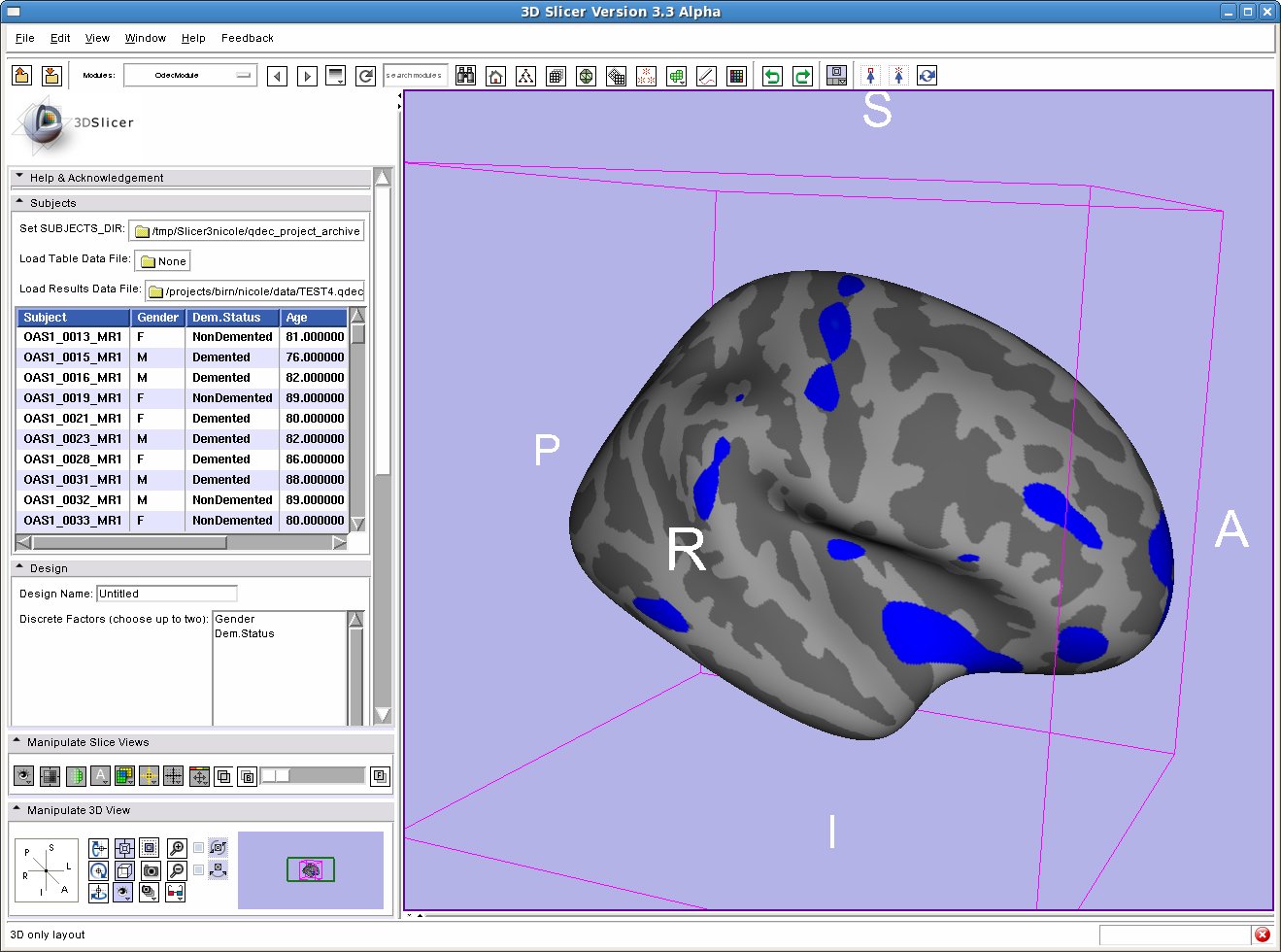This screenshot has width=1281, height=952.
Task: Take a 3D view snapshot with camera icon
Action: (x=150, y=870)
